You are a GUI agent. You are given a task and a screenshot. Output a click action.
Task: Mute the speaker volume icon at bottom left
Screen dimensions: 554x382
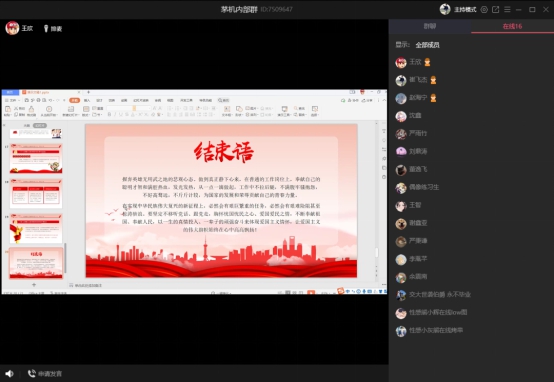click(x=10, y=374)
